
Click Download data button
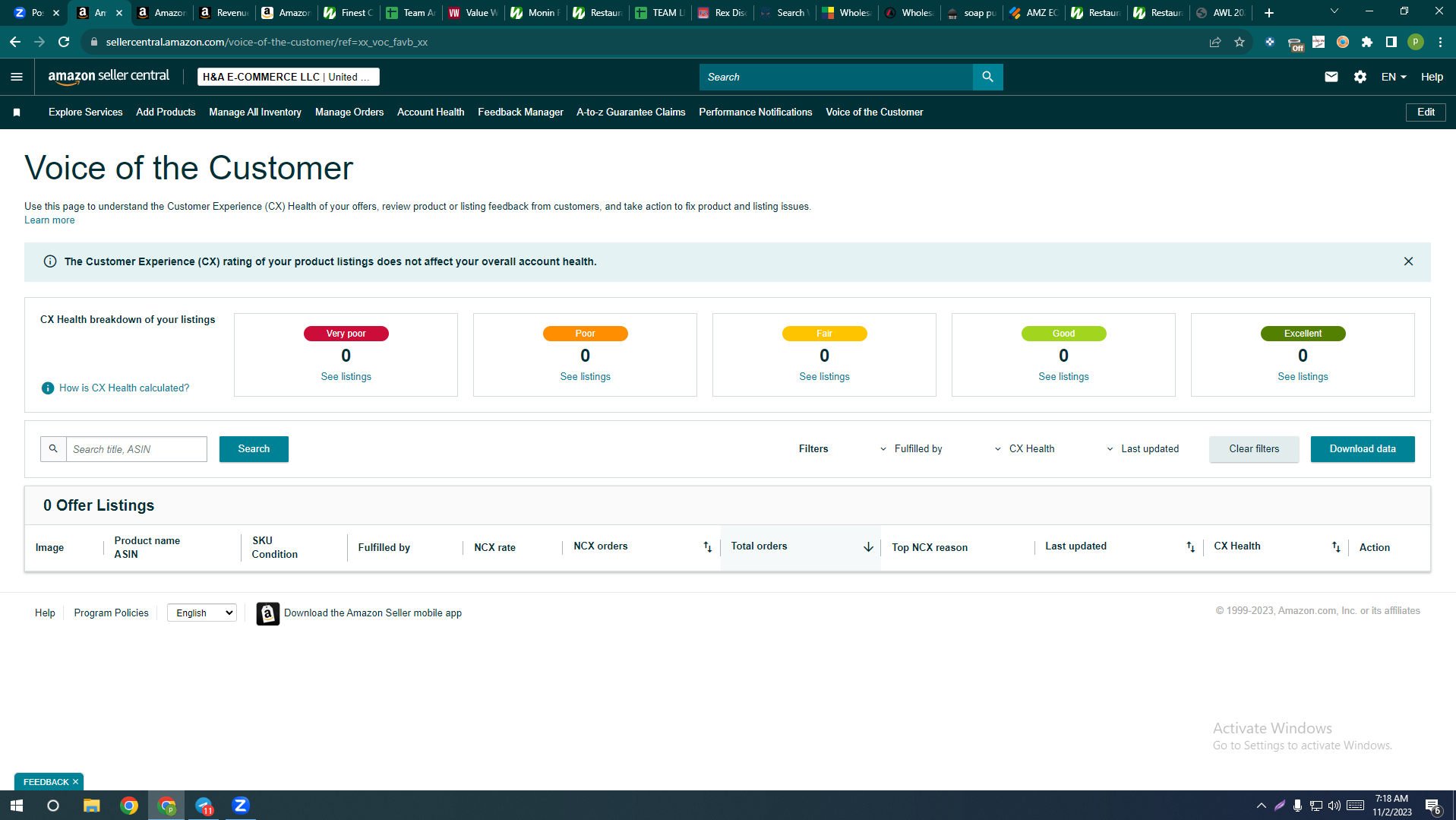[1363, 449]
